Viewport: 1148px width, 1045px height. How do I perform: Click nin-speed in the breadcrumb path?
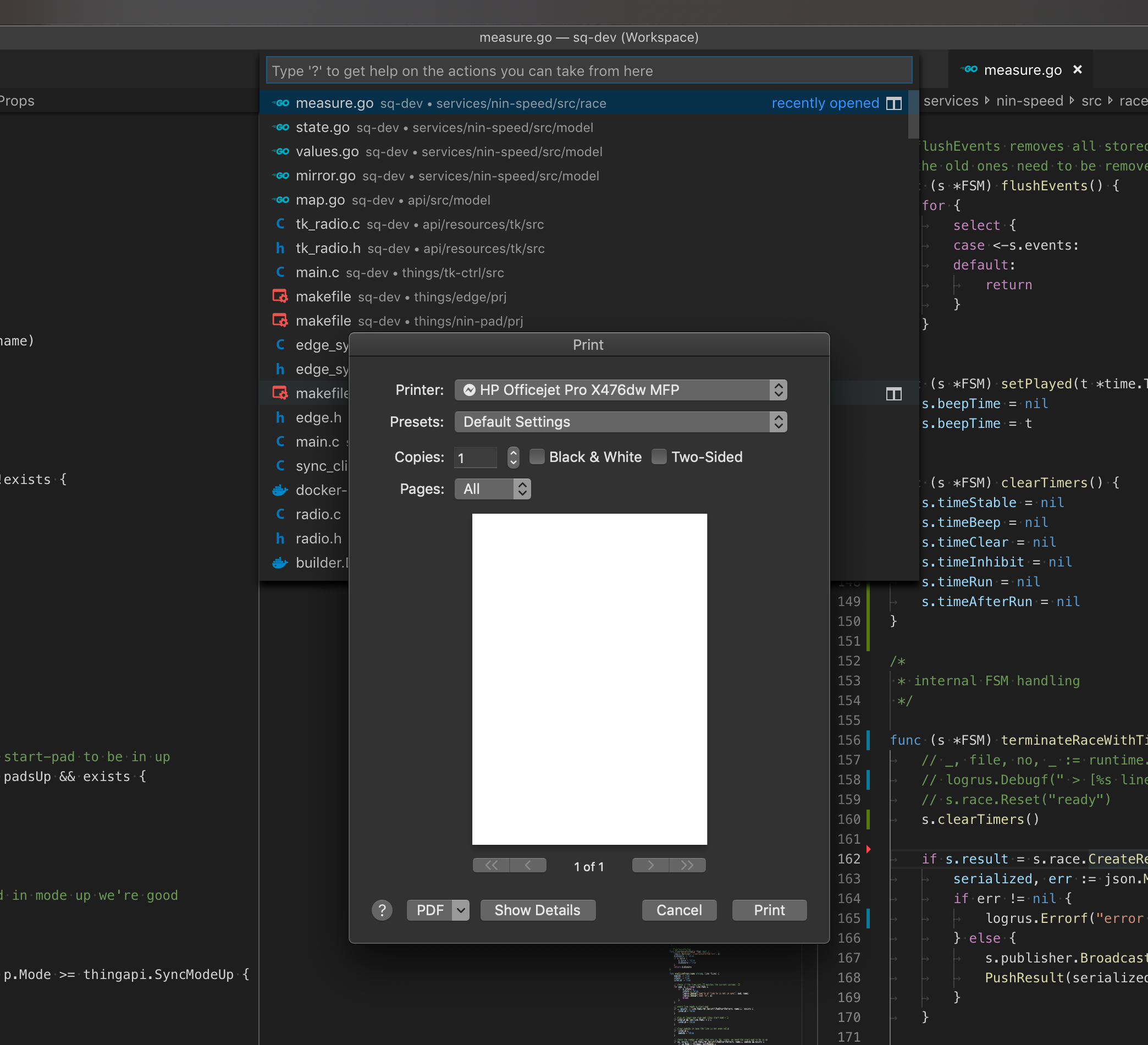click(x=1030, y=101)
